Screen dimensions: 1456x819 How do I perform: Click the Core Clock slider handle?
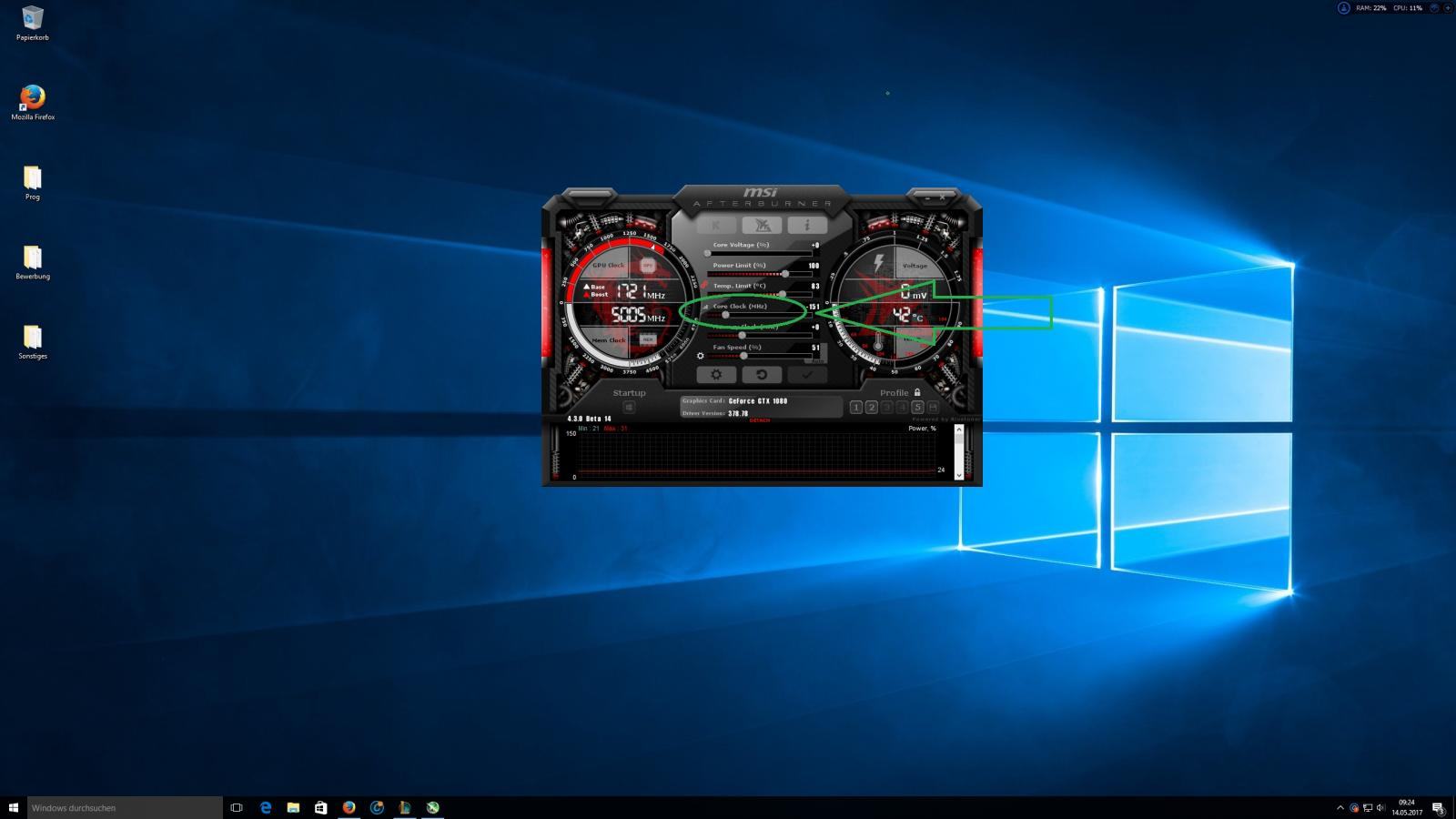(725, 314)
